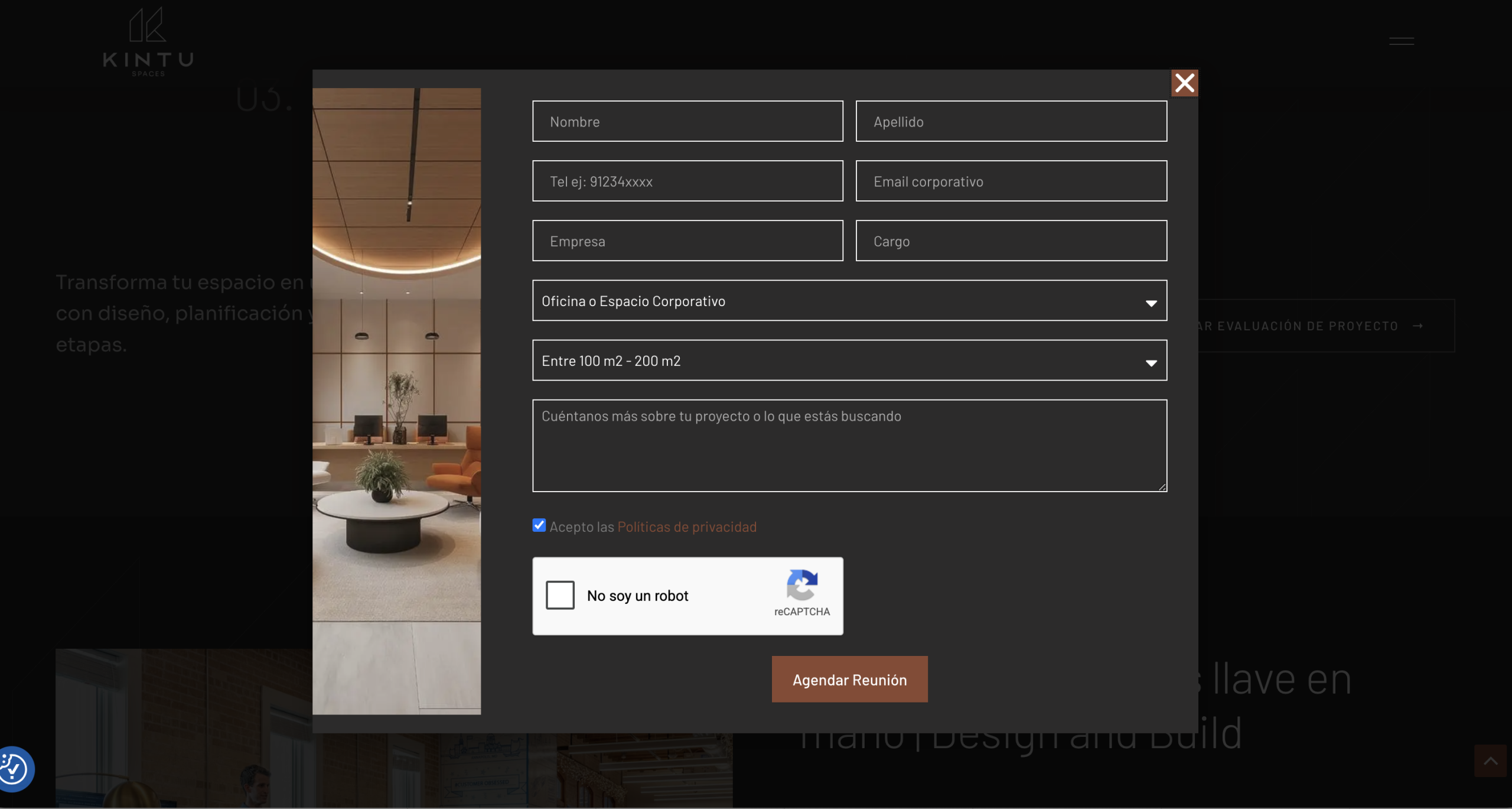Check the No soy un robot box
1512x809 pixels.
560,595
